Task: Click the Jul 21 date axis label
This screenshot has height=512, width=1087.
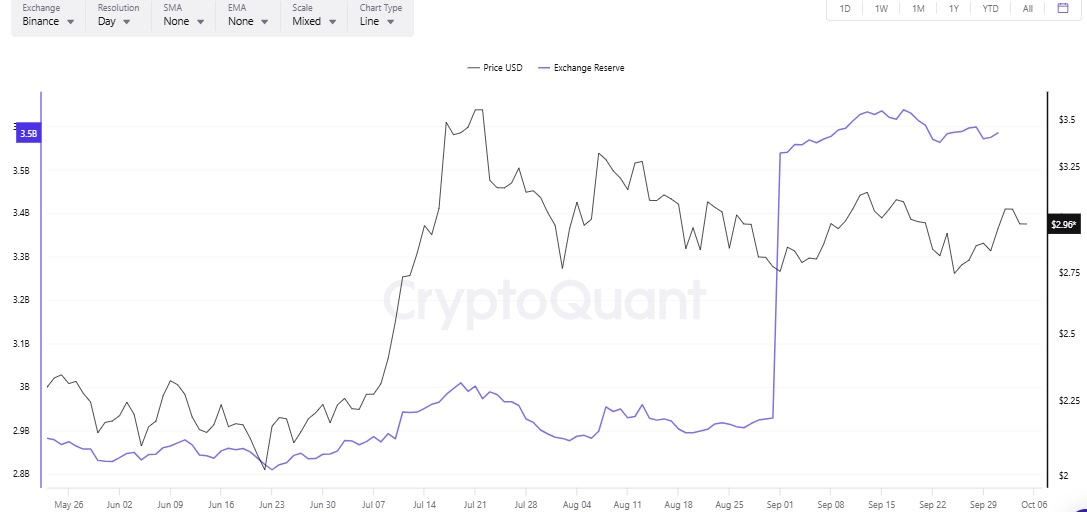Action: tap(474, 504)
